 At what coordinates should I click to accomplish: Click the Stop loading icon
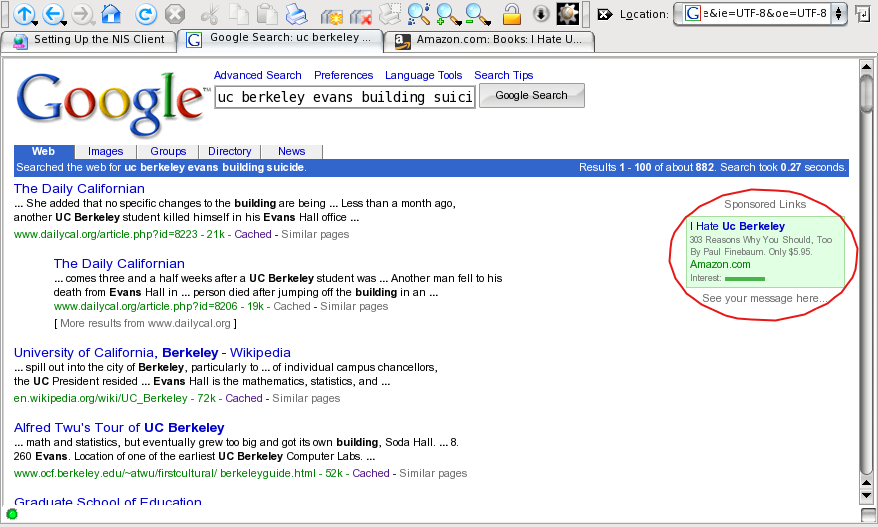(x=175, y=13)
